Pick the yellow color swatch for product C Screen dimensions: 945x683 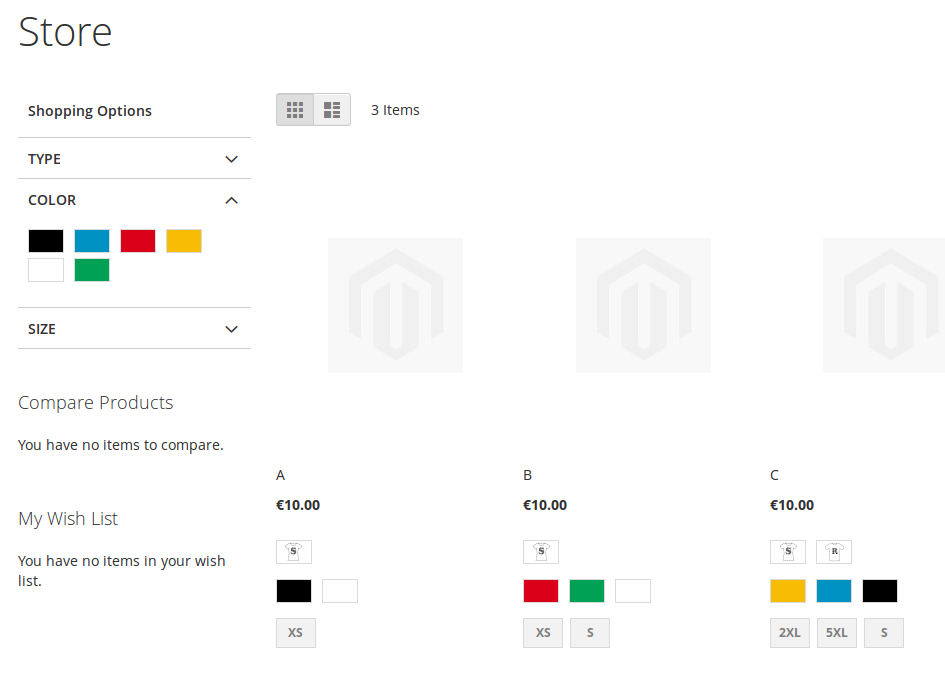point(788,591)
